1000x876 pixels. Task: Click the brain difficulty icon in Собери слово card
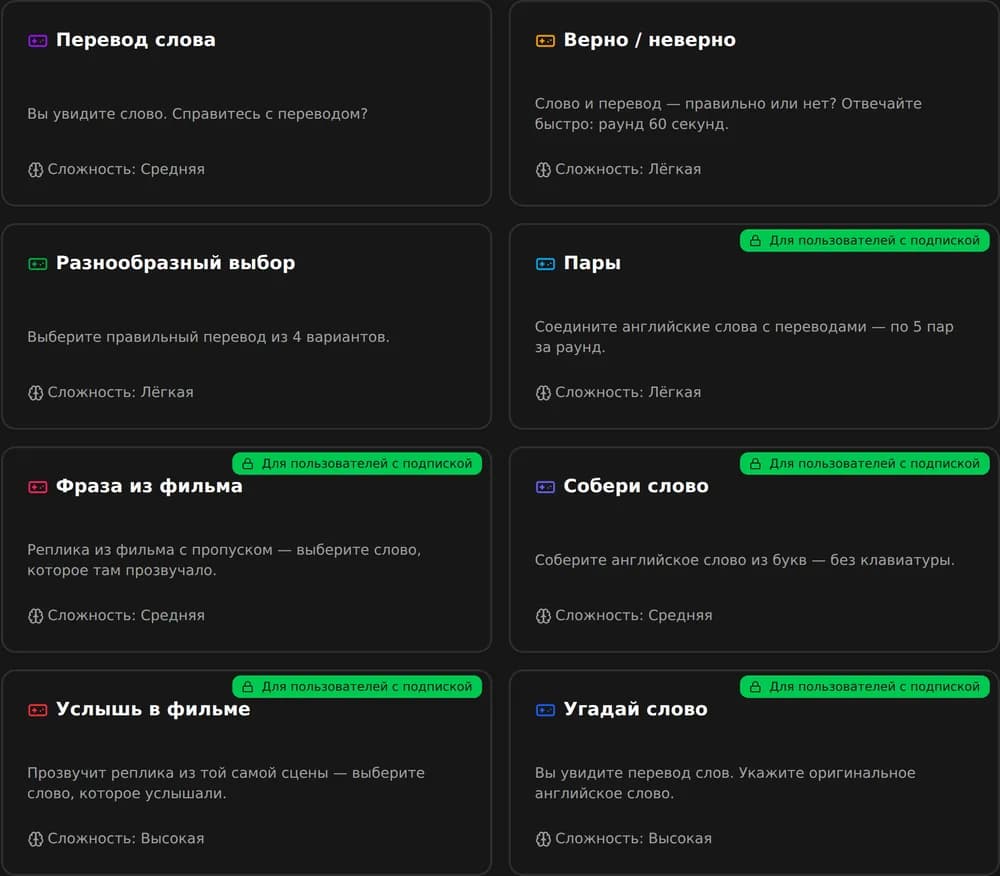543,616
